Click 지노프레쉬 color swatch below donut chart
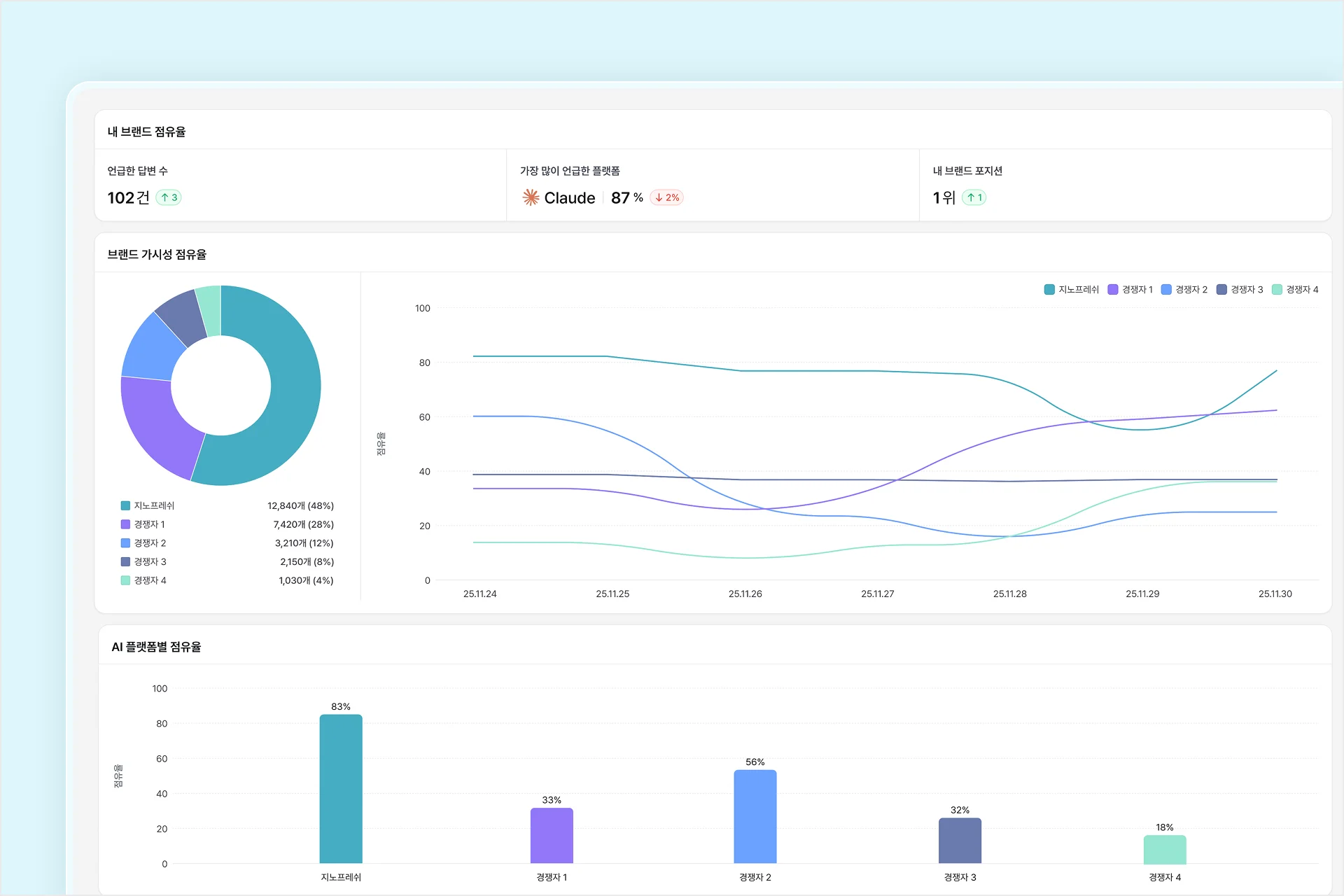Image resolution: width=1344 pixels, height=896 pixels. (x=125, y=505)
